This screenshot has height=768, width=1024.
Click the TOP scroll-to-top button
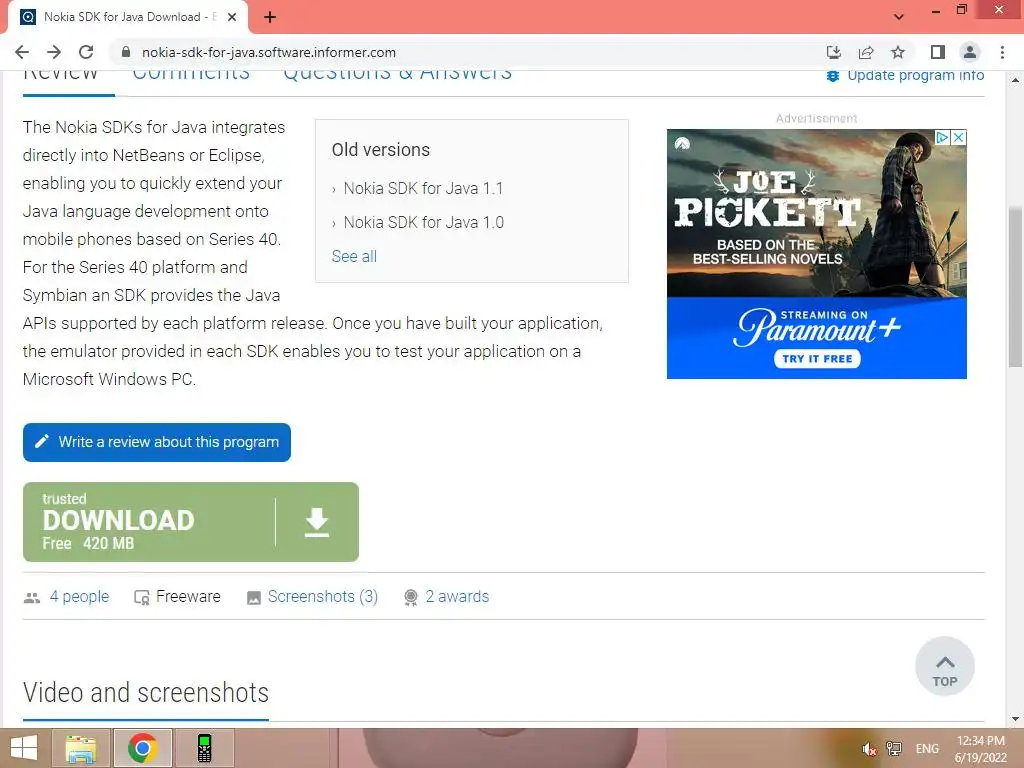[945, 666]
